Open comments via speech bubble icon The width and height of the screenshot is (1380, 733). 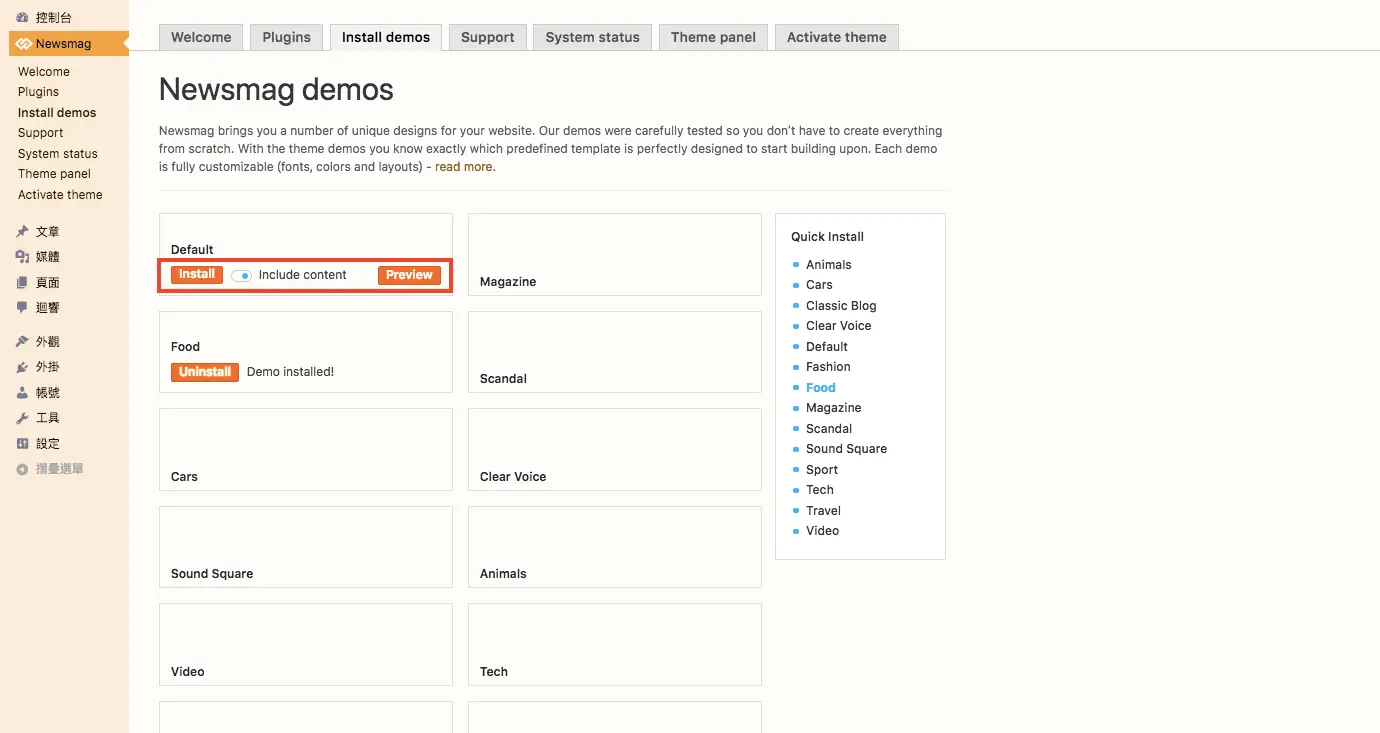(22, 308)
